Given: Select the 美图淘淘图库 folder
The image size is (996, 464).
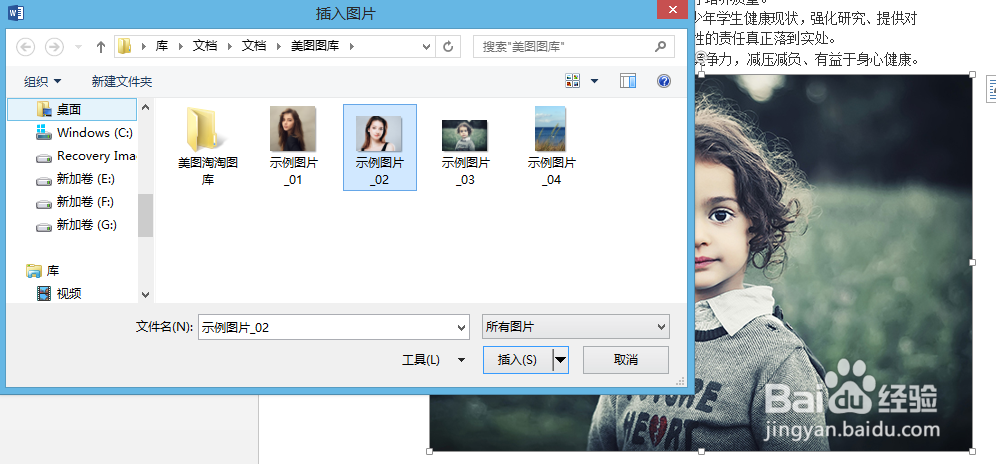Looking at the screenshot, I should (208, 147).
